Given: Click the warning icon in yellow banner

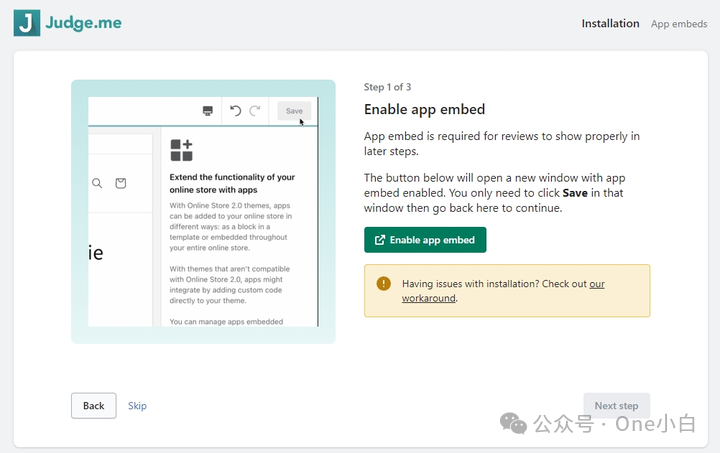Looking at the screenshot, I should pos(384,284).
